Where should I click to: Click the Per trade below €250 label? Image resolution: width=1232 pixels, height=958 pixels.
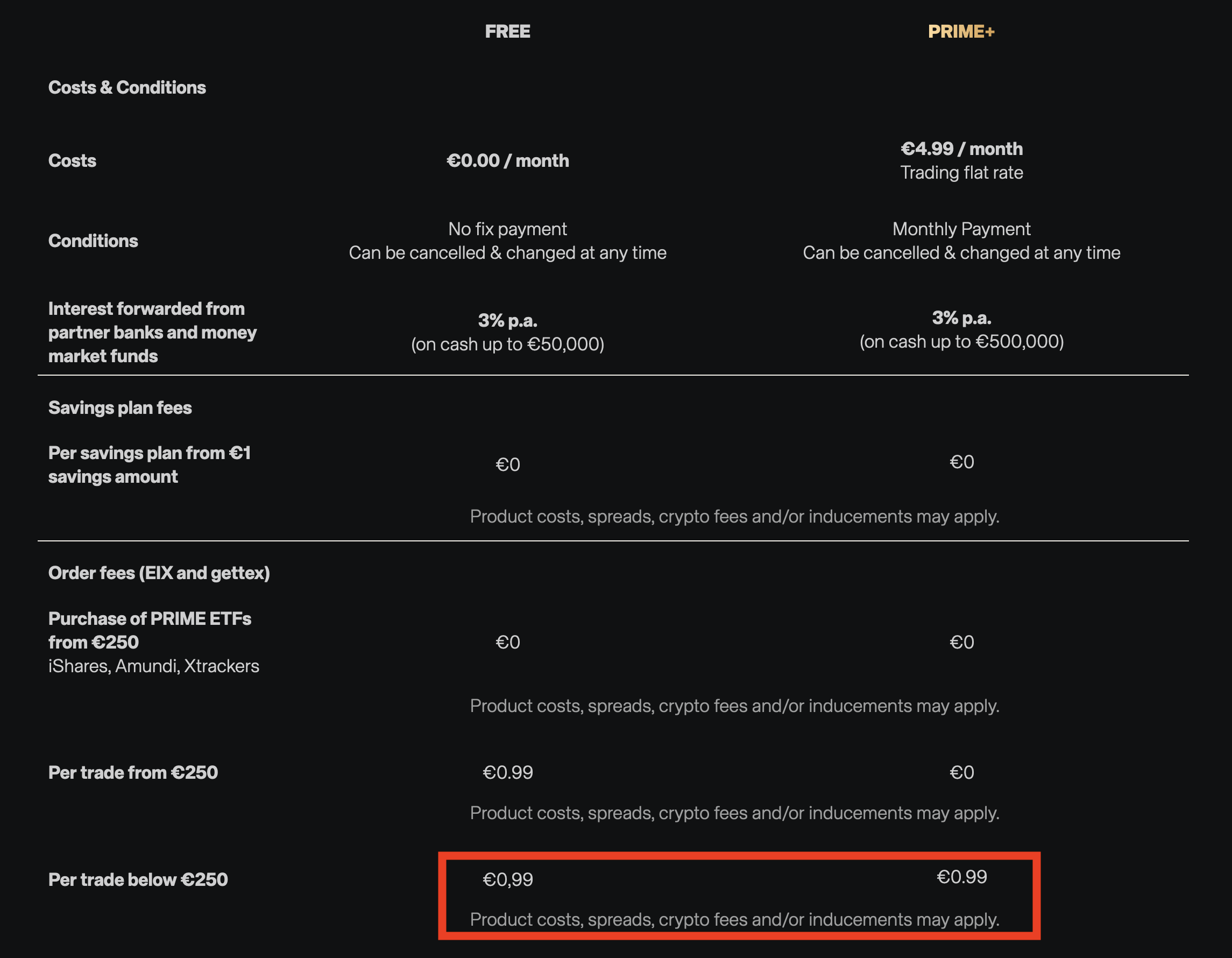pos(138,879)
